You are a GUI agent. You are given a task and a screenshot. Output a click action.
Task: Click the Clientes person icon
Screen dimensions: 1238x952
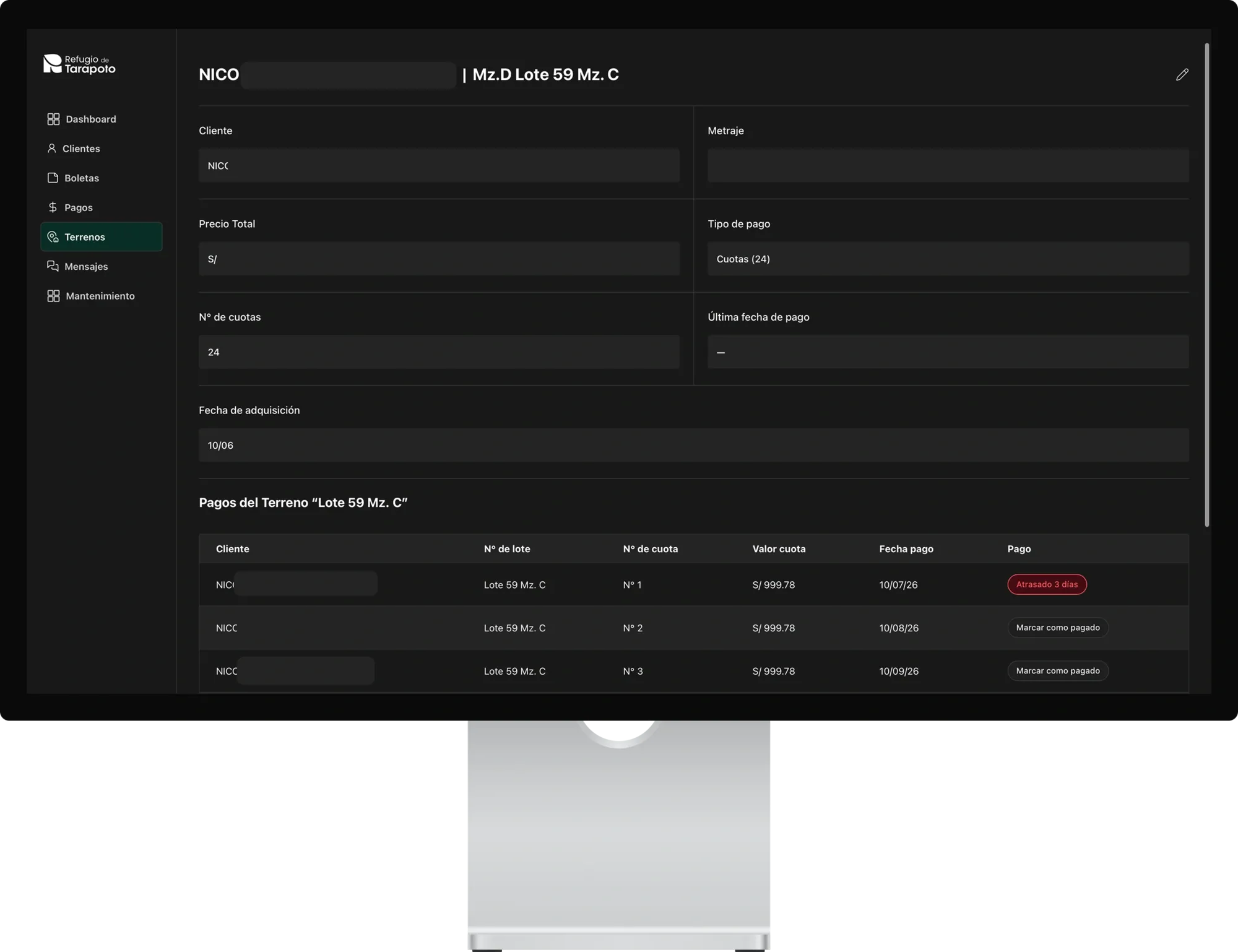(52, 149)
